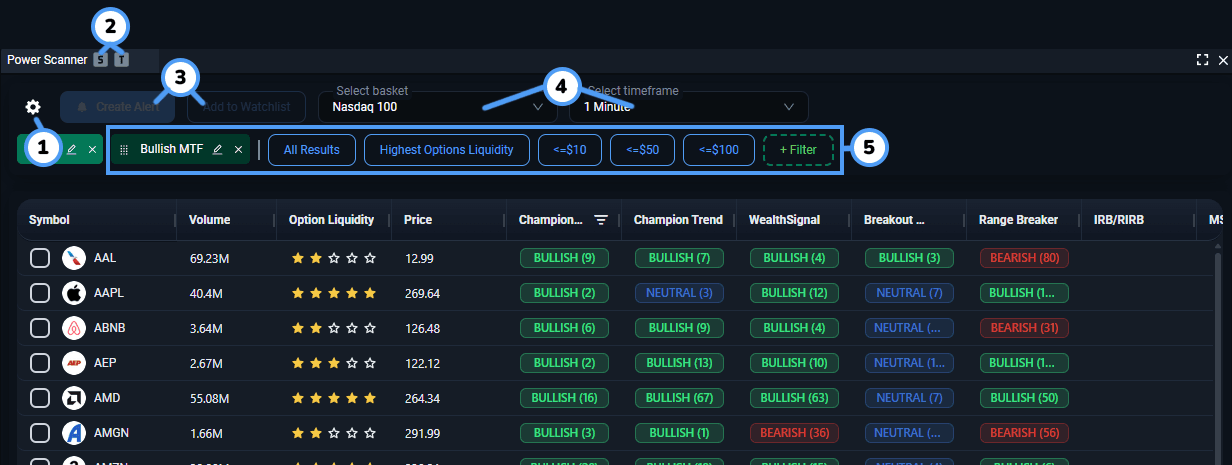Check the AMGN row checkbox
1232x465 pixels.
tap(40, 433)
